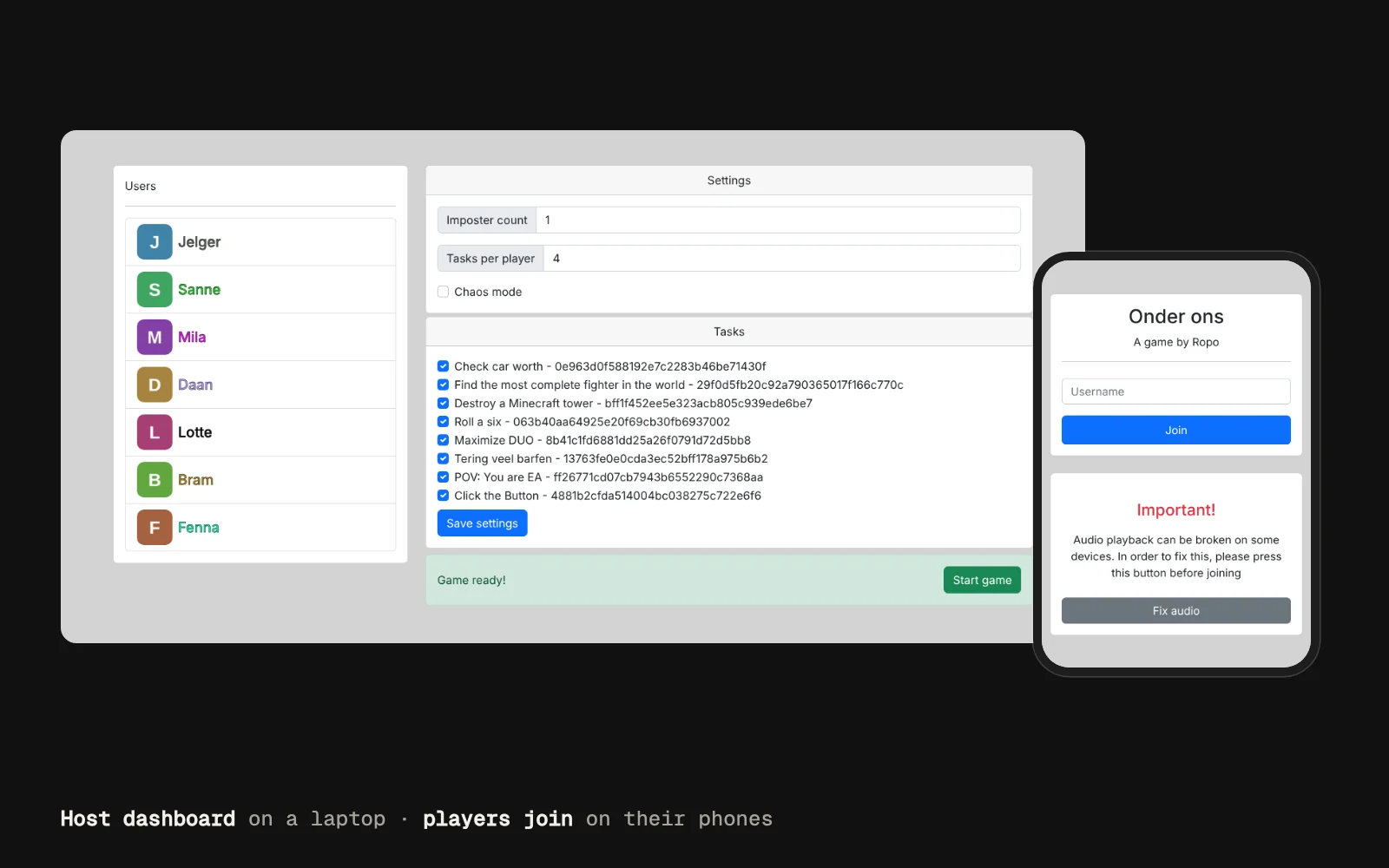Click 'A game by Ropo' subtitle
The height and width of the screenshot is (868, 1389).
tap(1175, 342)
